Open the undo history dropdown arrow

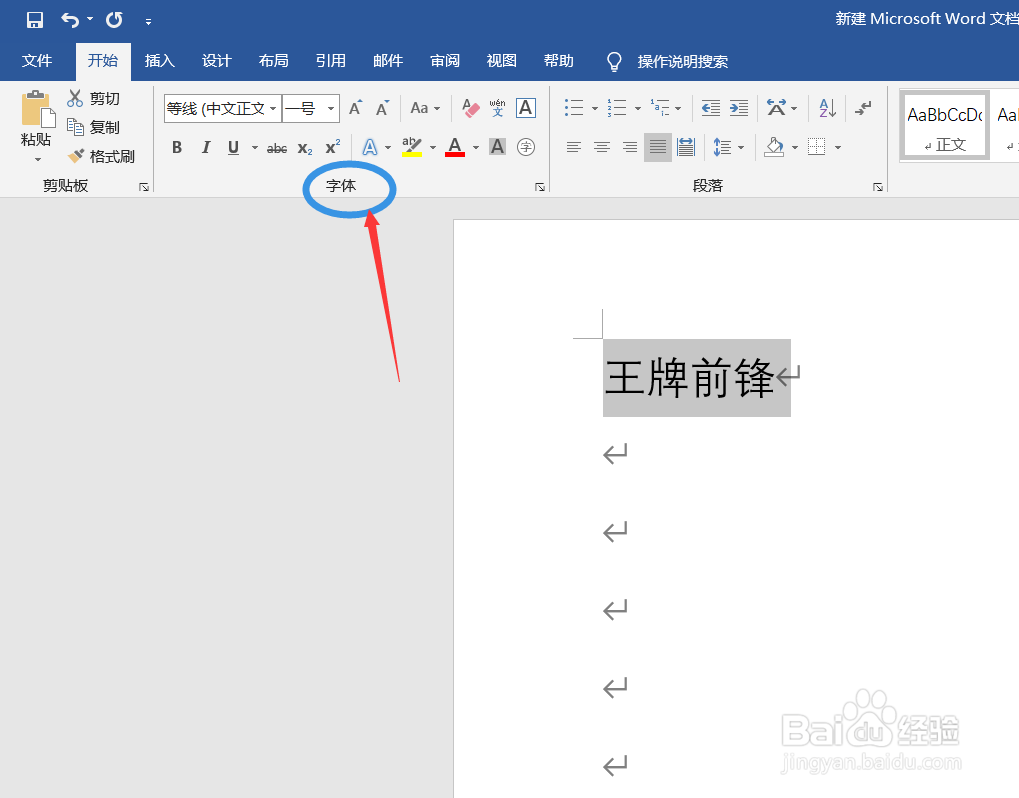point(90,20)
